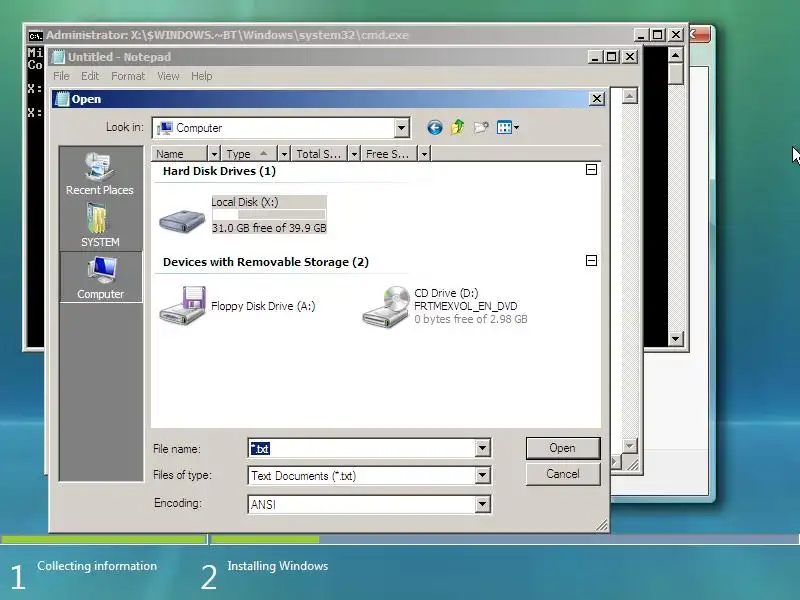800x600 pixels.
Task: Click the File name input field
Action: (362, 448)
